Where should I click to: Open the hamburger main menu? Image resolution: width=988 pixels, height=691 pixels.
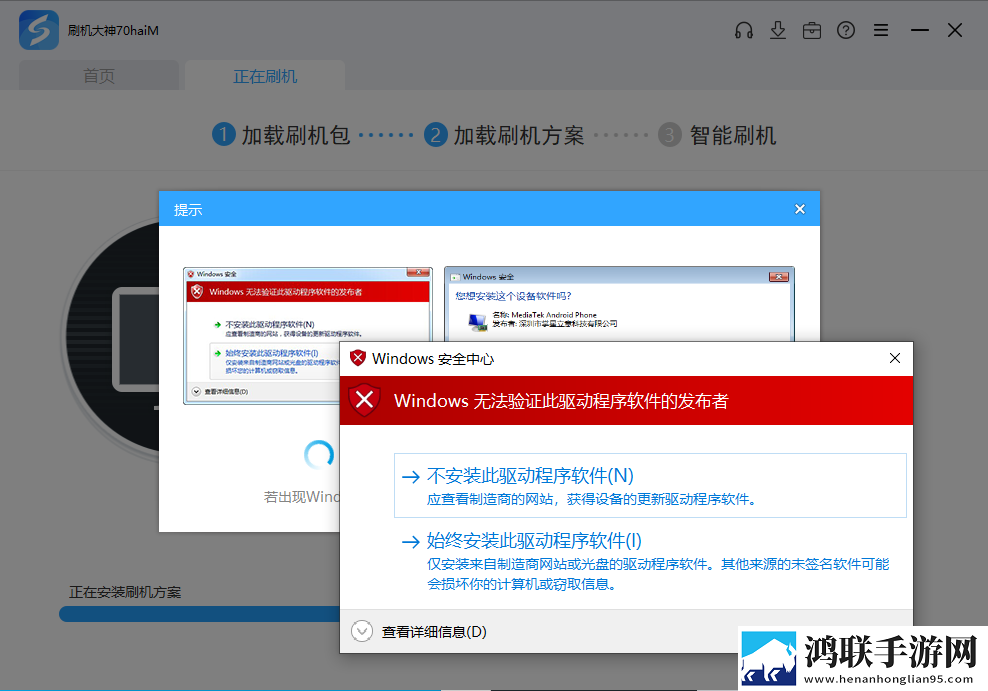(x=881, y=30)
